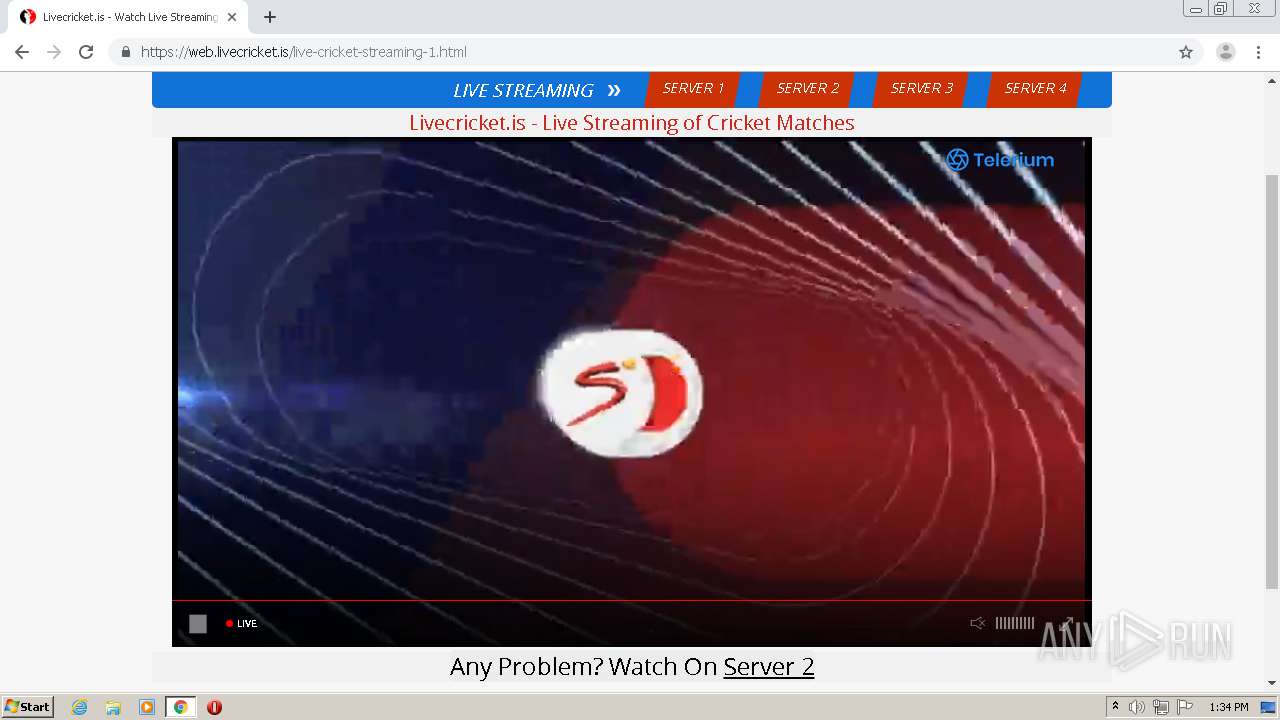This screenshot has height=720, width=1280.
Task: Click the video seek progress line
Action: pyautogui.click(x=631, y=601)
